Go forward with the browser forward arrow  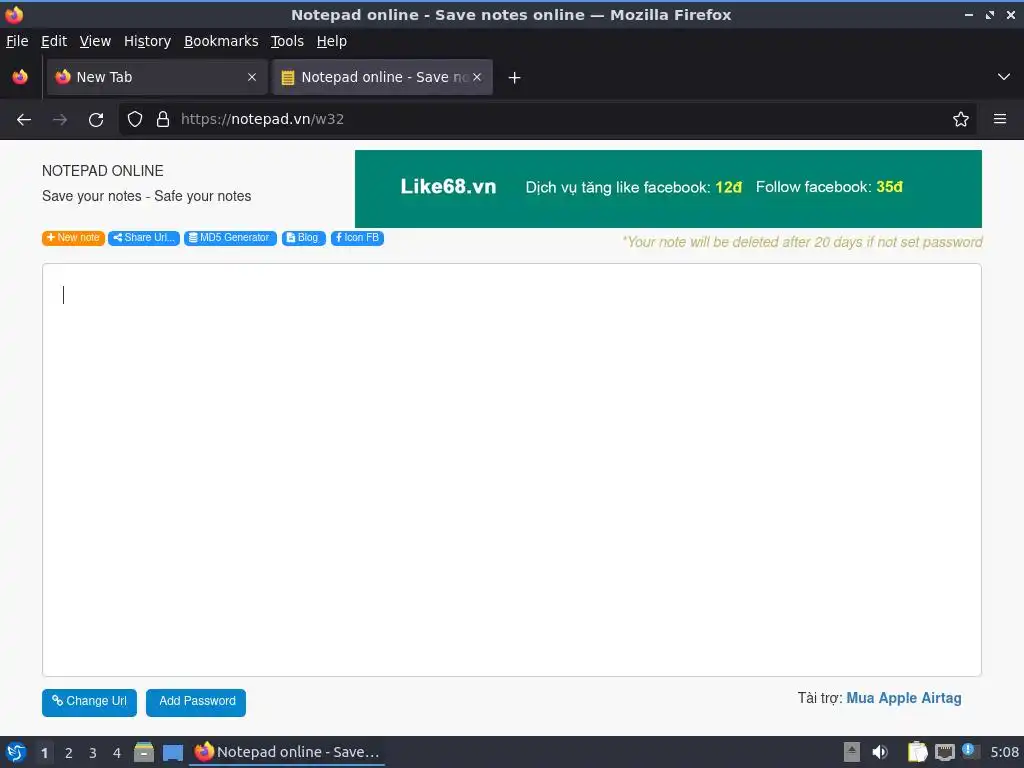tap(60, 120)
